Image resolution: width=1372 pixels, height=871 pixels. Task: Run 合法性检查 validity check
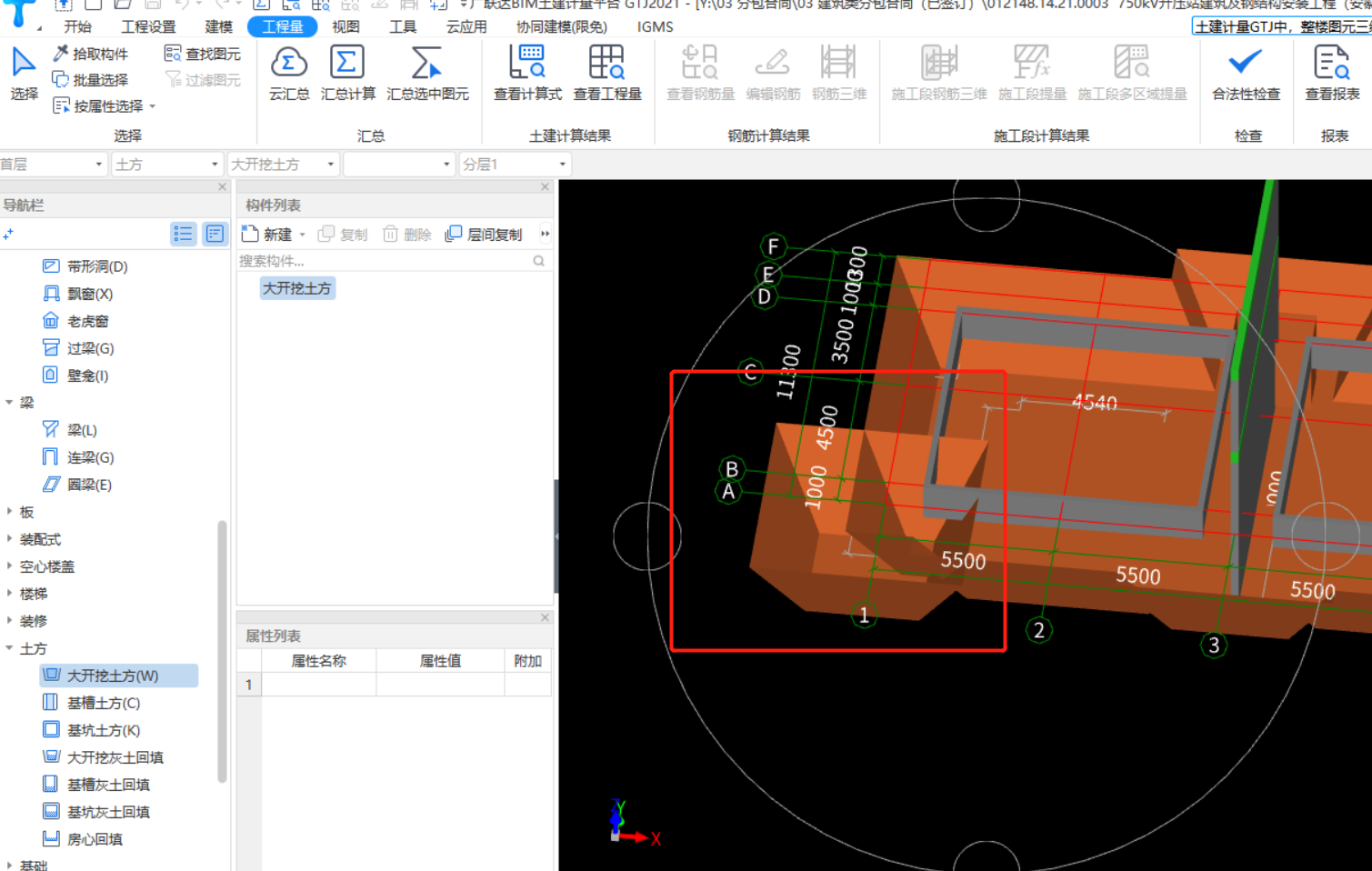(x=1246, y=73)
